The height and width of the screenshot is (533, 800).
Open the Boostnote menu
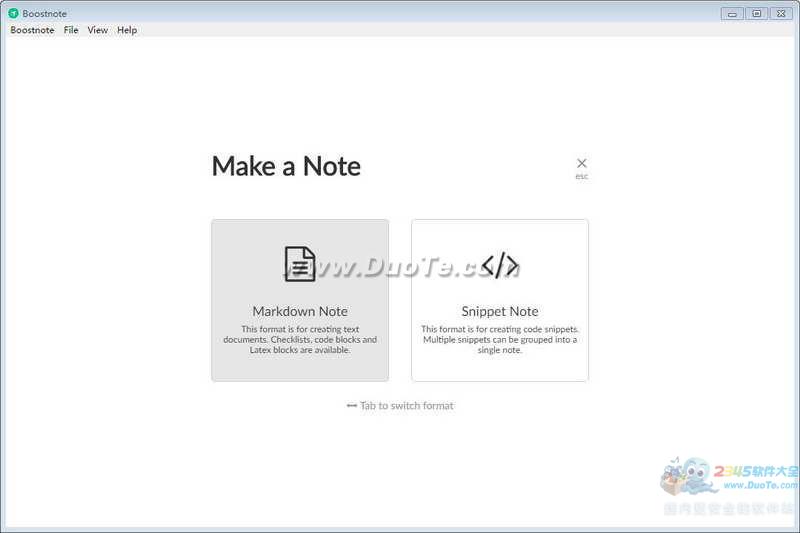point(32,30)
